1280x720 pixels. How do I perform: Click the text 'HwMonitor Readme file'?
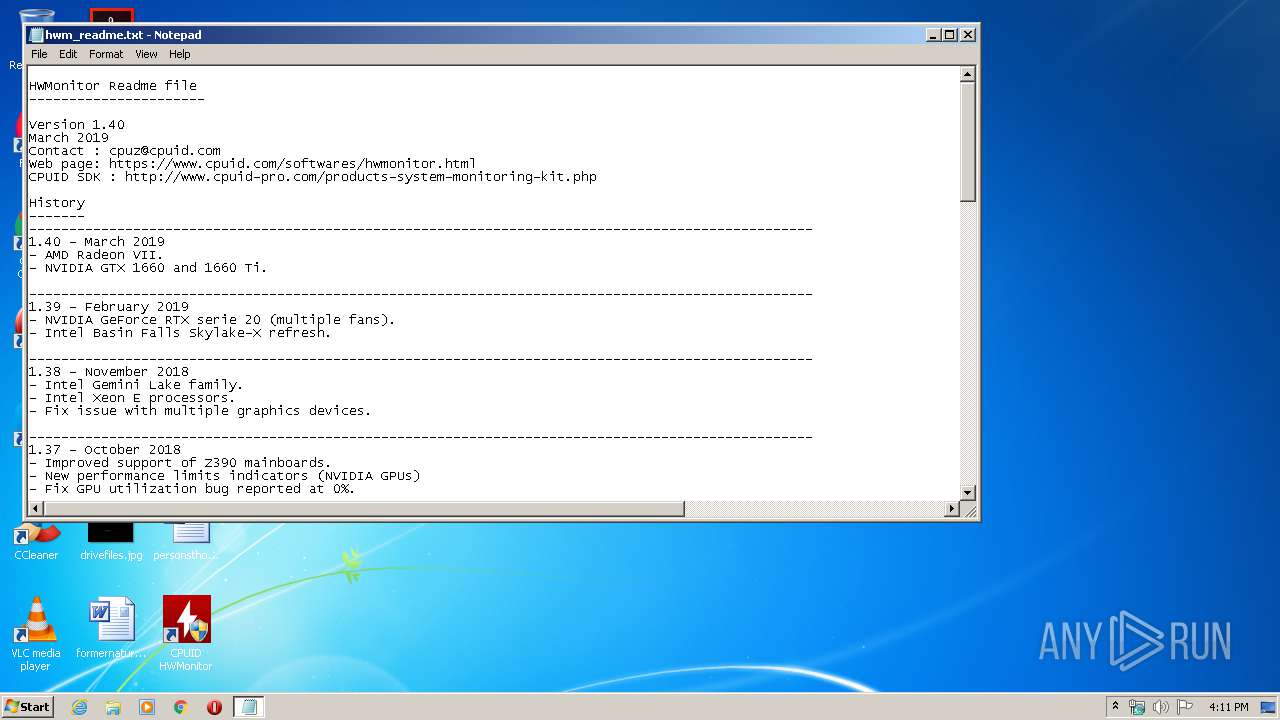(x=113, y=86)
